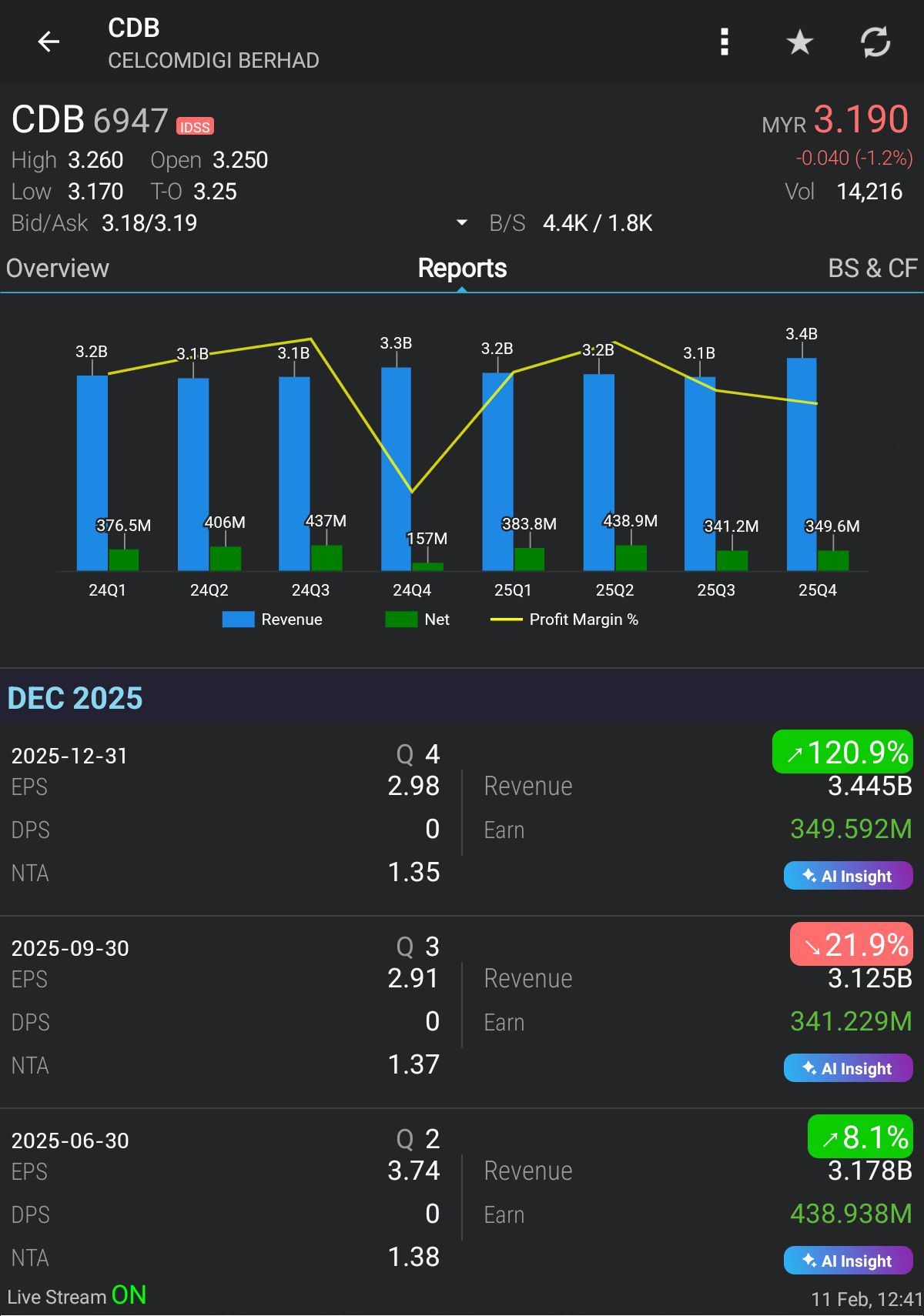Tap the 341.229M earnings figure
The image size is (924, 1316).
[851, 1021]
